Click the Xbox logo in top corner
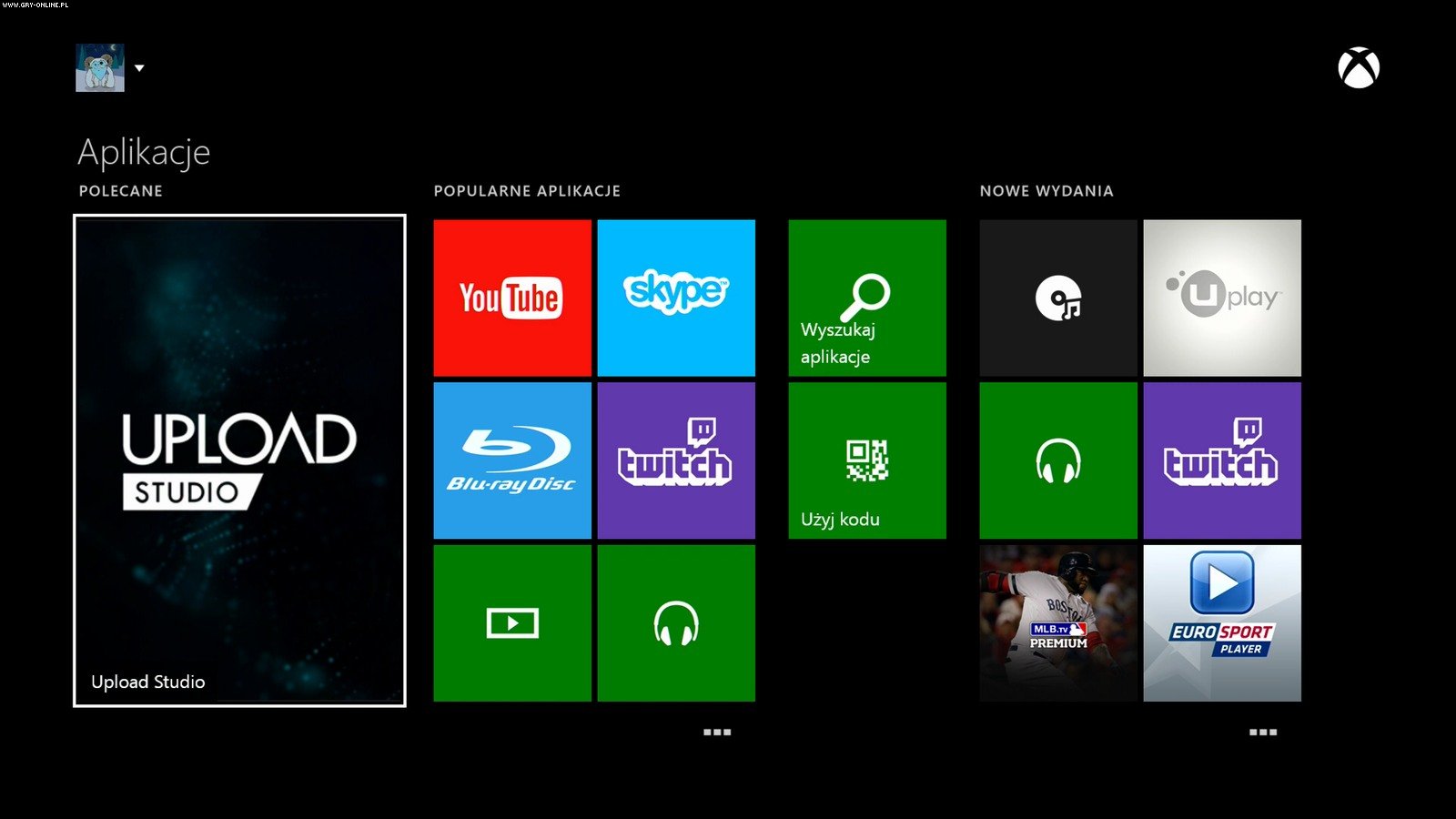This screenshot has height=819, width=1456. point(1359,68)
